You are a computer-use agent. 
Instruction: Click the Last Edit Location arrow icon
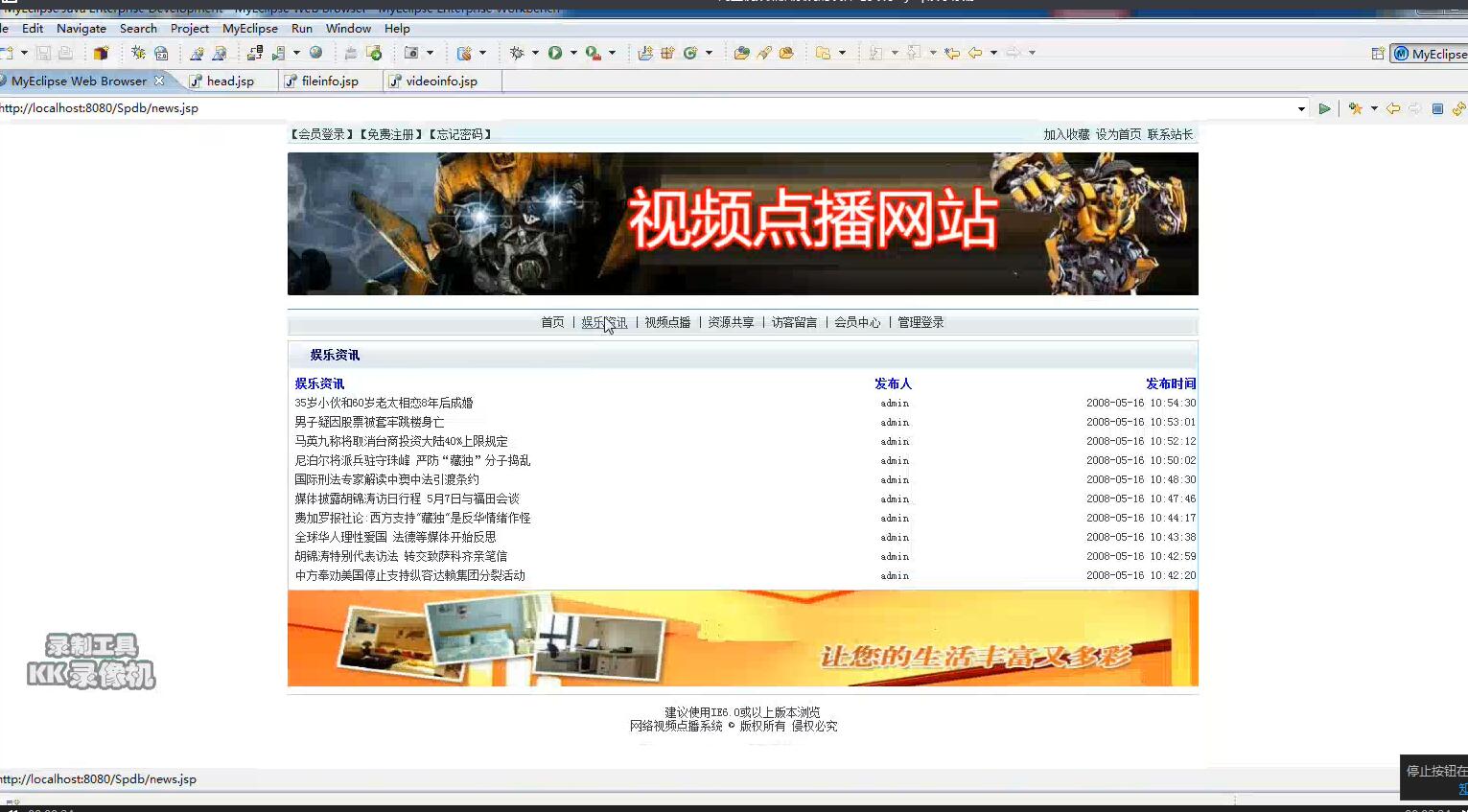[952, 54]
